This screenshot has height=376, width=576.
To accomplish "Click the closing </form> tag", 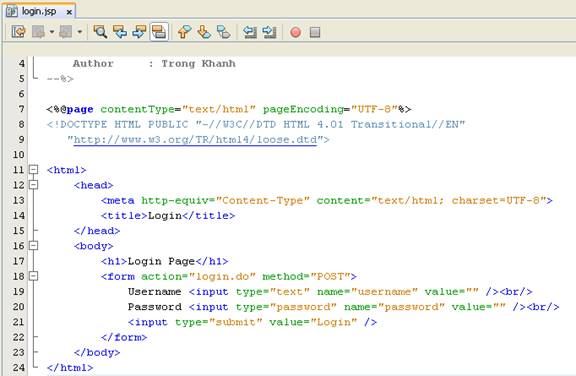I will point(124,337).
